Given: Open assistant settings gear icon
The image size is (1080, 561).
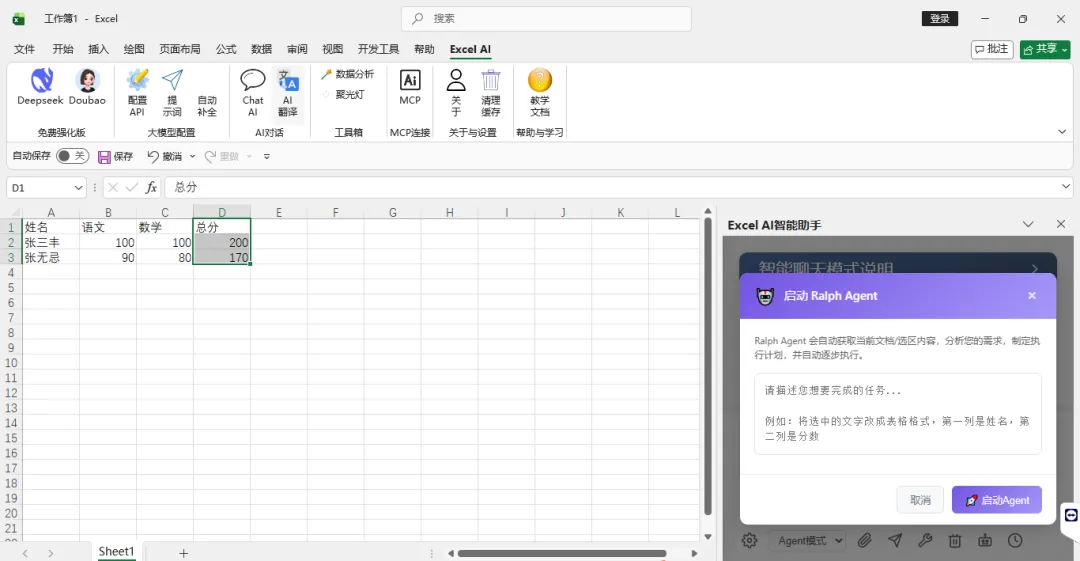Looking at the screenshot, I should click(749, 541).
